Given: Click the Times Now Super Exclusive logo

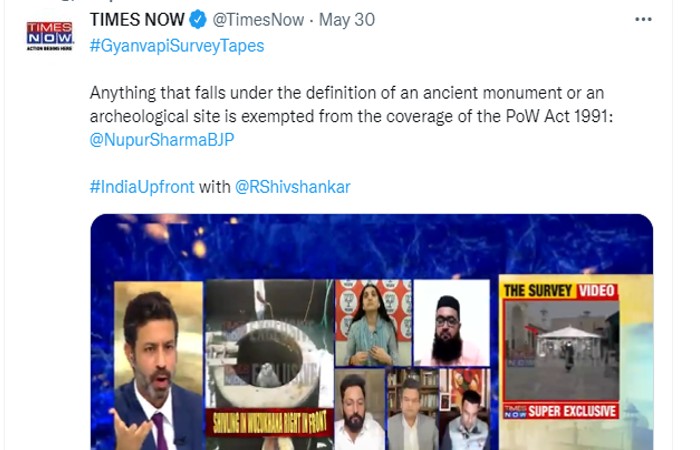Looking at the screenshot, I should [559, 408].
